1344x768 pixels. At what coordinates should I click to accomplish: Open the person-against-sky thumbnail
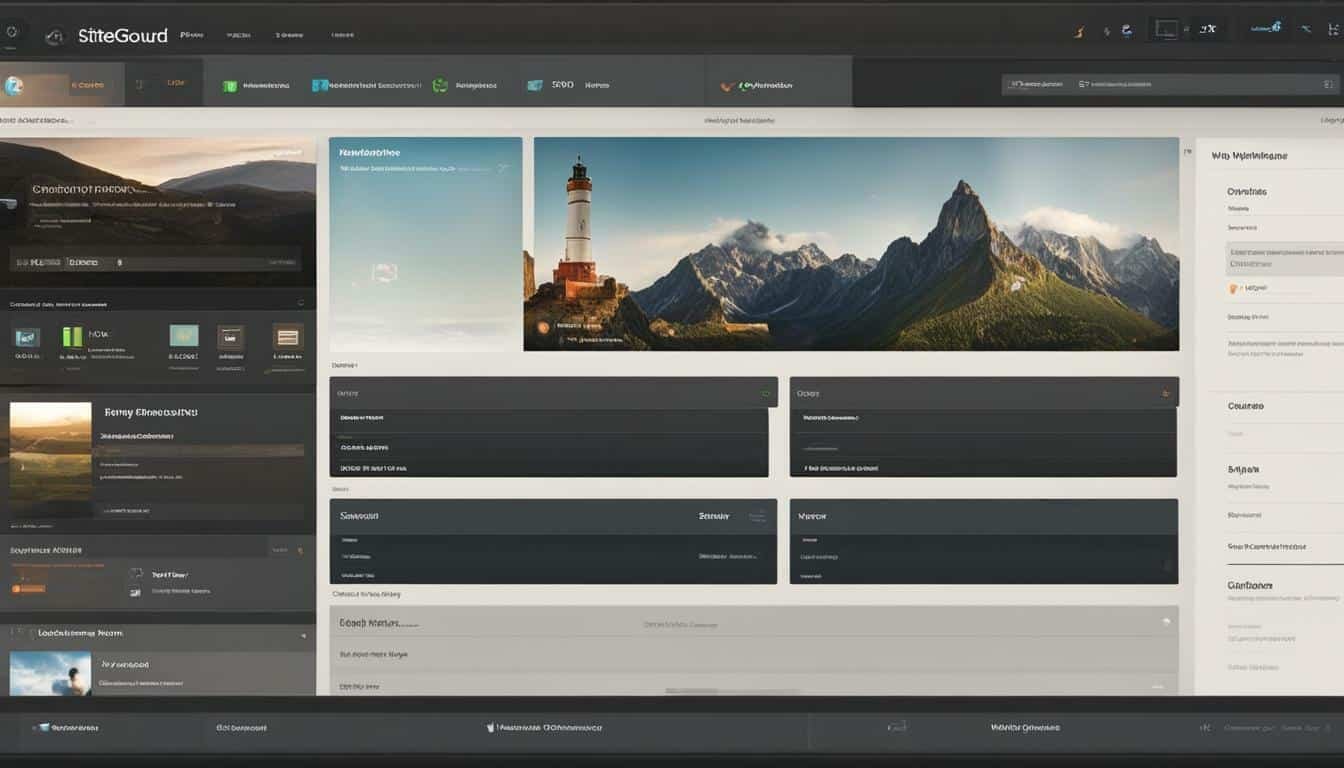[50, 673]
